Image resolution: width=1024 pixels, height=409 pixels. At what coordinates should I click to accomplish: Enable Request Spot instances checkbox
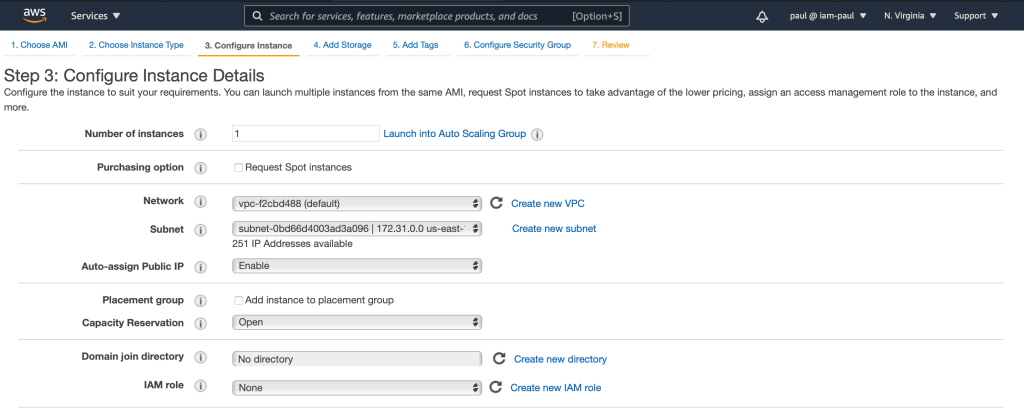pyautogui.click(x=238, y=167)
